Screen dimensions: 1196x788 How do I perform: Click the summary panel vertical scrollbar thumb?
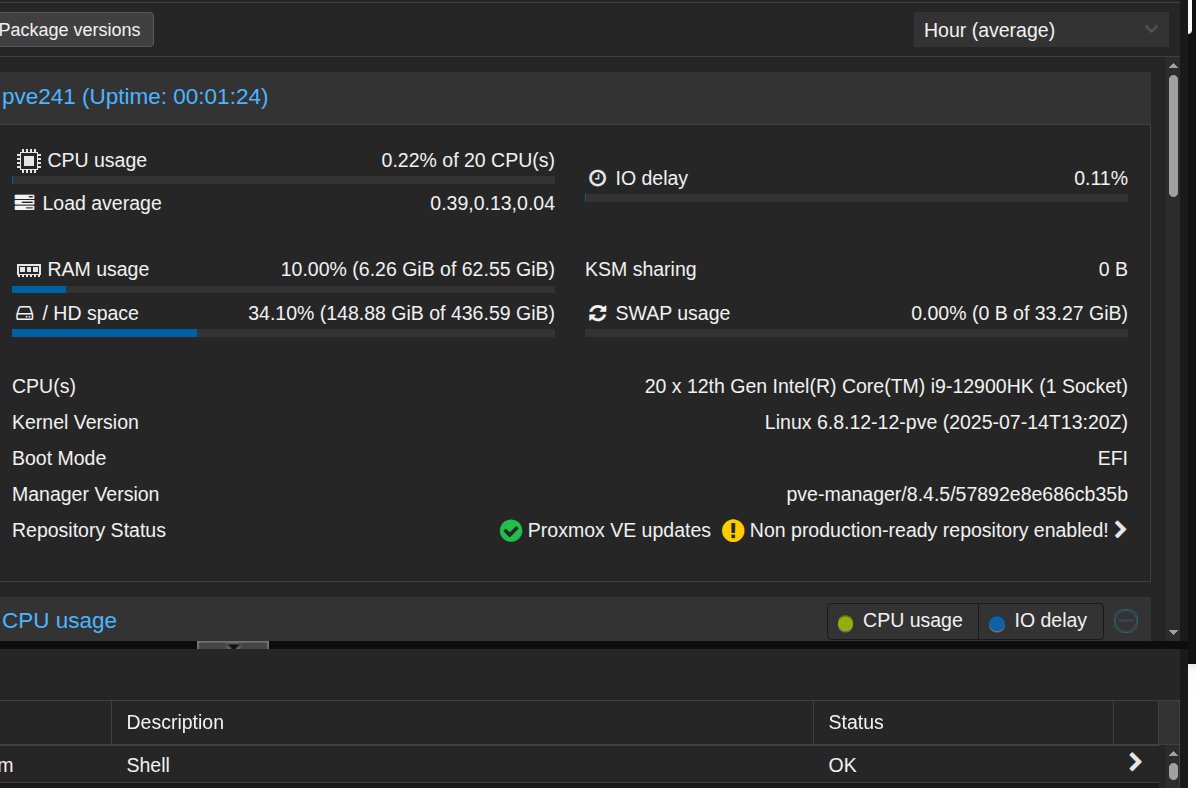pos(1173,136)
